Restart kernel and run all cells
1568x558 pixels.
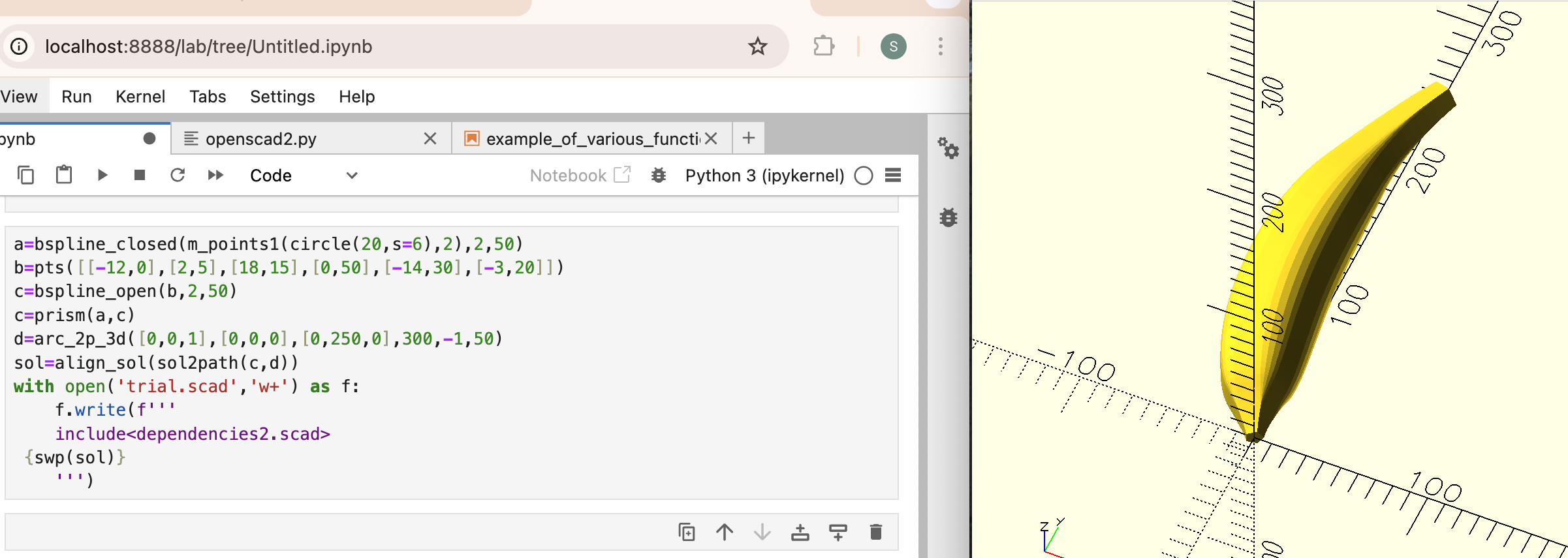(215, 175)
